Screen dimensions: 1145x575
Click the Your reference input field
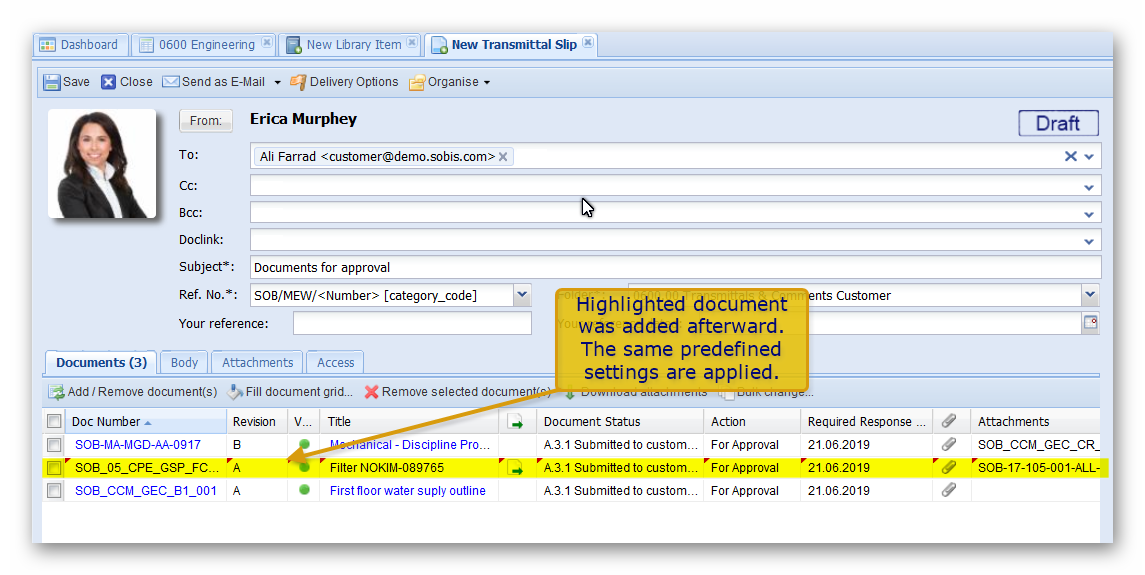(413, 323)
